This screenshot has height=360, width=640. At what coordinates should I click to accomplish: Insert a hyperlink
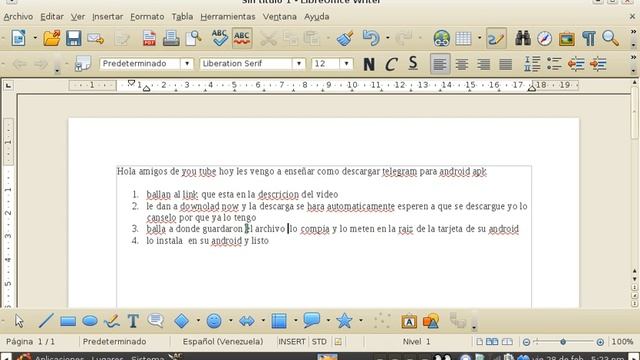(442, 38)
